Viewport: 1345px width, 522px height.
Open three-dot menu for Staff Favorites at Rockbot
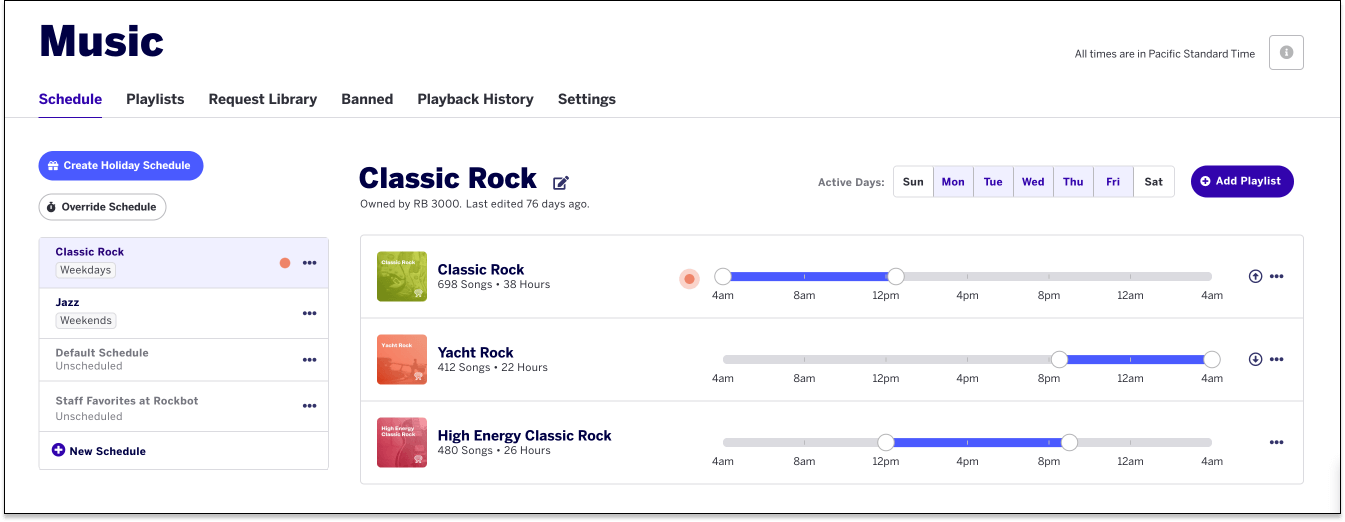pos(309,406)
